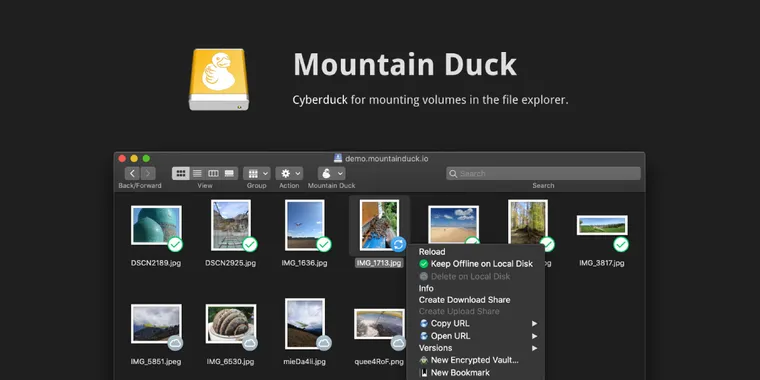Click the magnifier icon in Search

point(453,174)
